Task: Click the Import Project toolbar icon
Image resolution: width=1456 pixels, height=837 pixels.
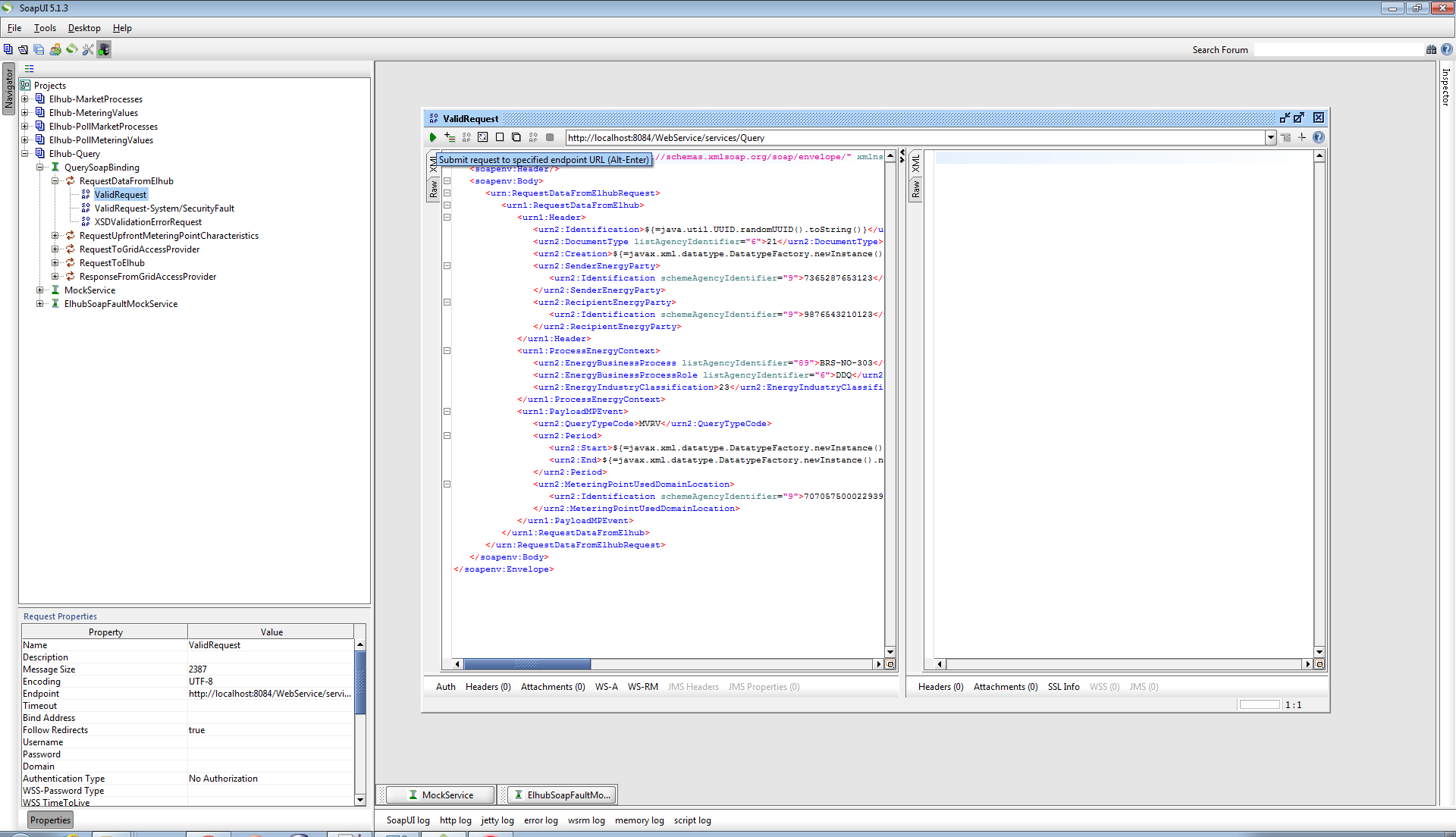Action: [x=23, y=49]
